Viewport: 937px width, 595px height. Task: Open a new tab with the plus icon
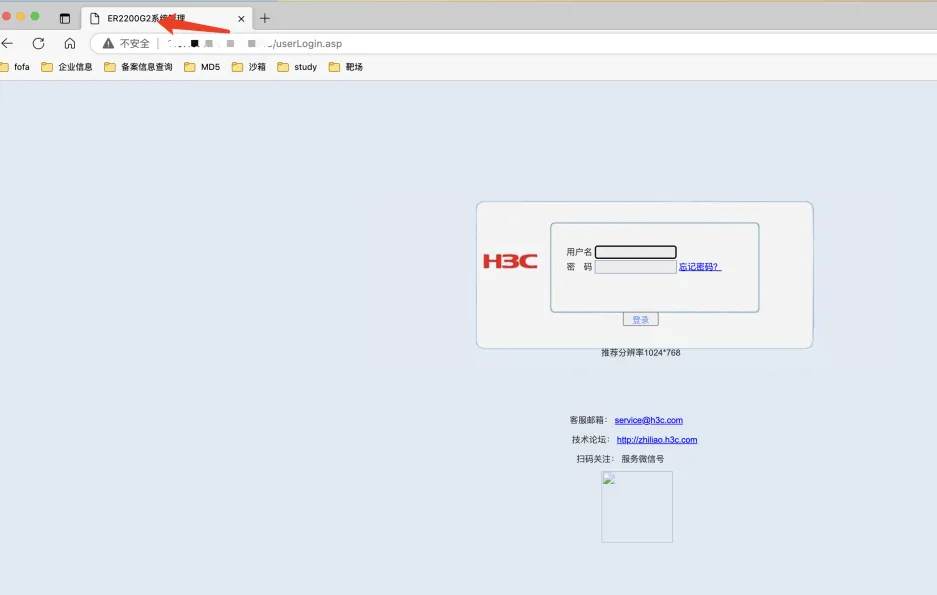[x=265, y=19]
